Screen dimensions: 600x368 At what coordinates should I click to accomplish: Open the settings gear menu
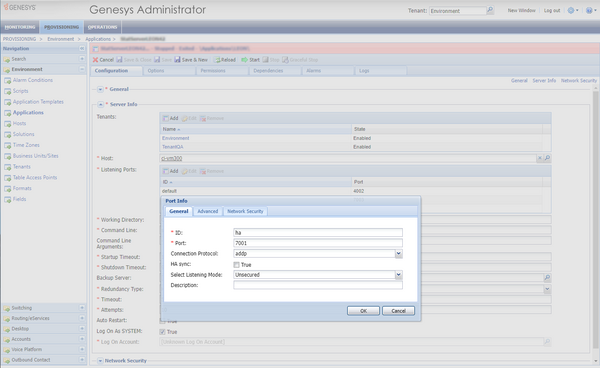(572, 11)
